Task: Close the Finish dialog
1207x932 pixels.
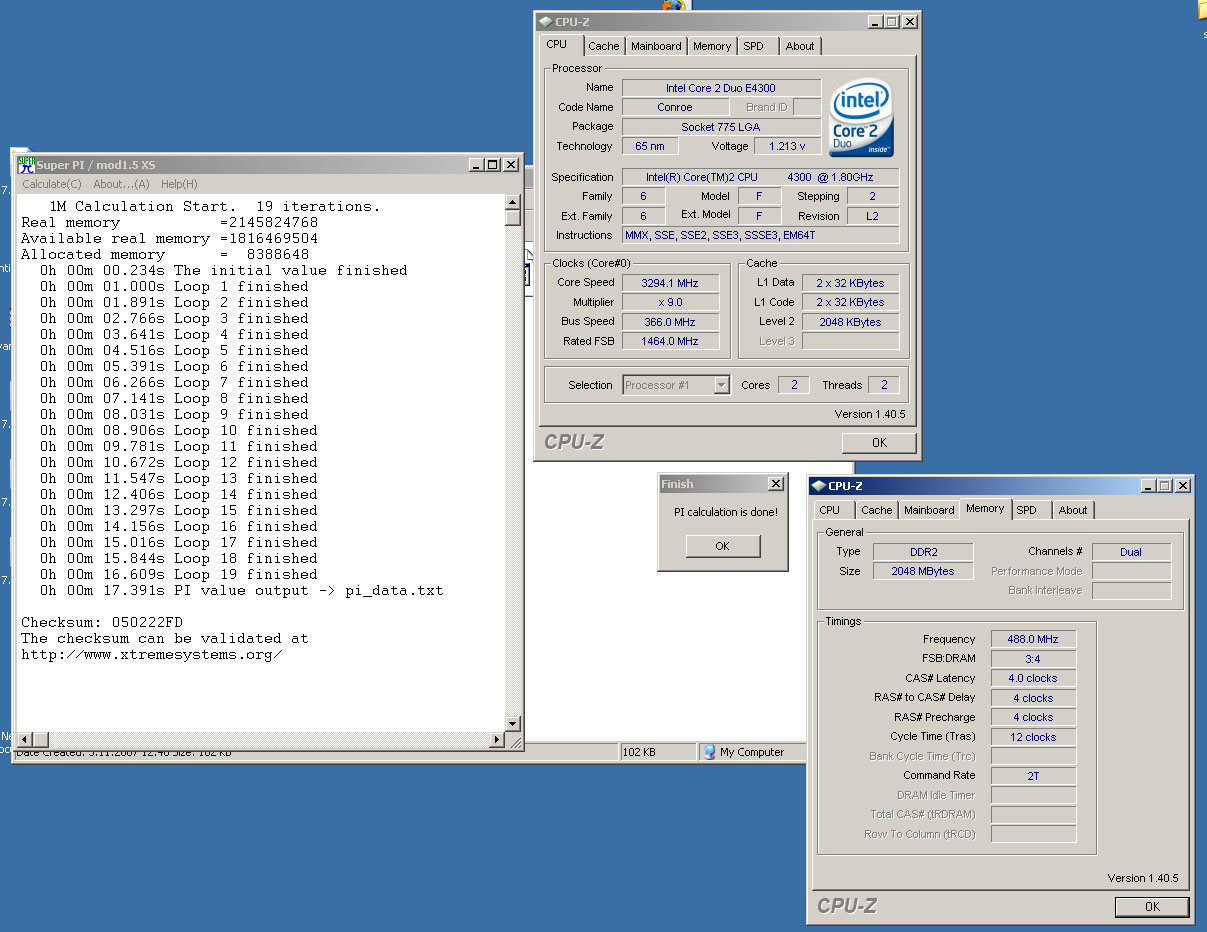Action: tap(775, 484)
